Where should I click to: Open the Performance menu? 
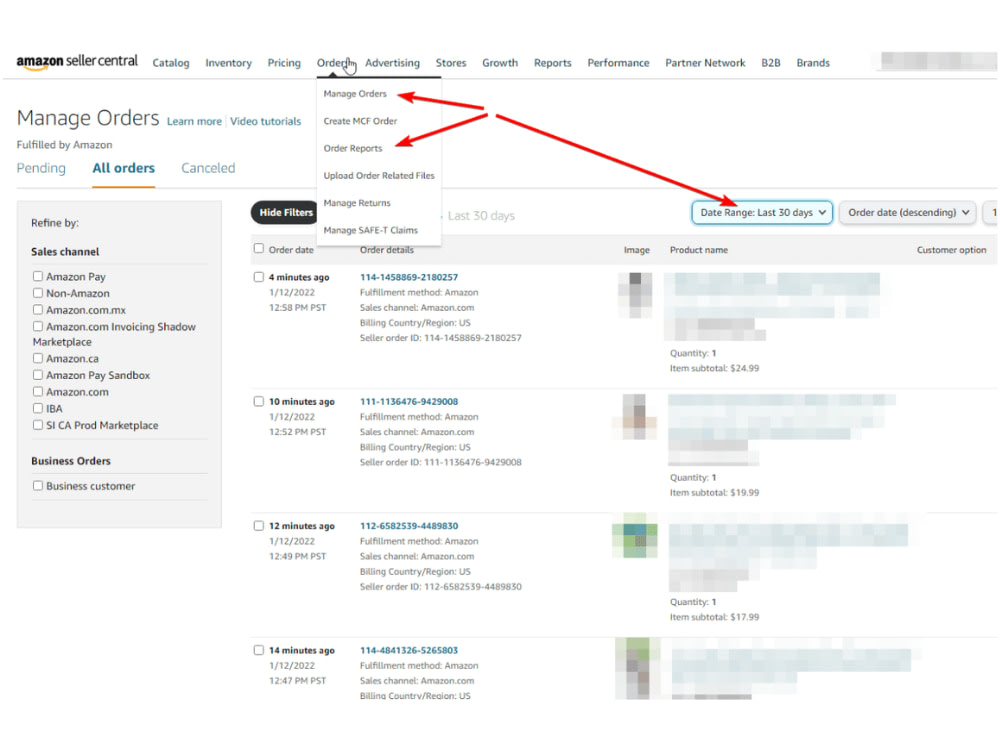(618, 62)
